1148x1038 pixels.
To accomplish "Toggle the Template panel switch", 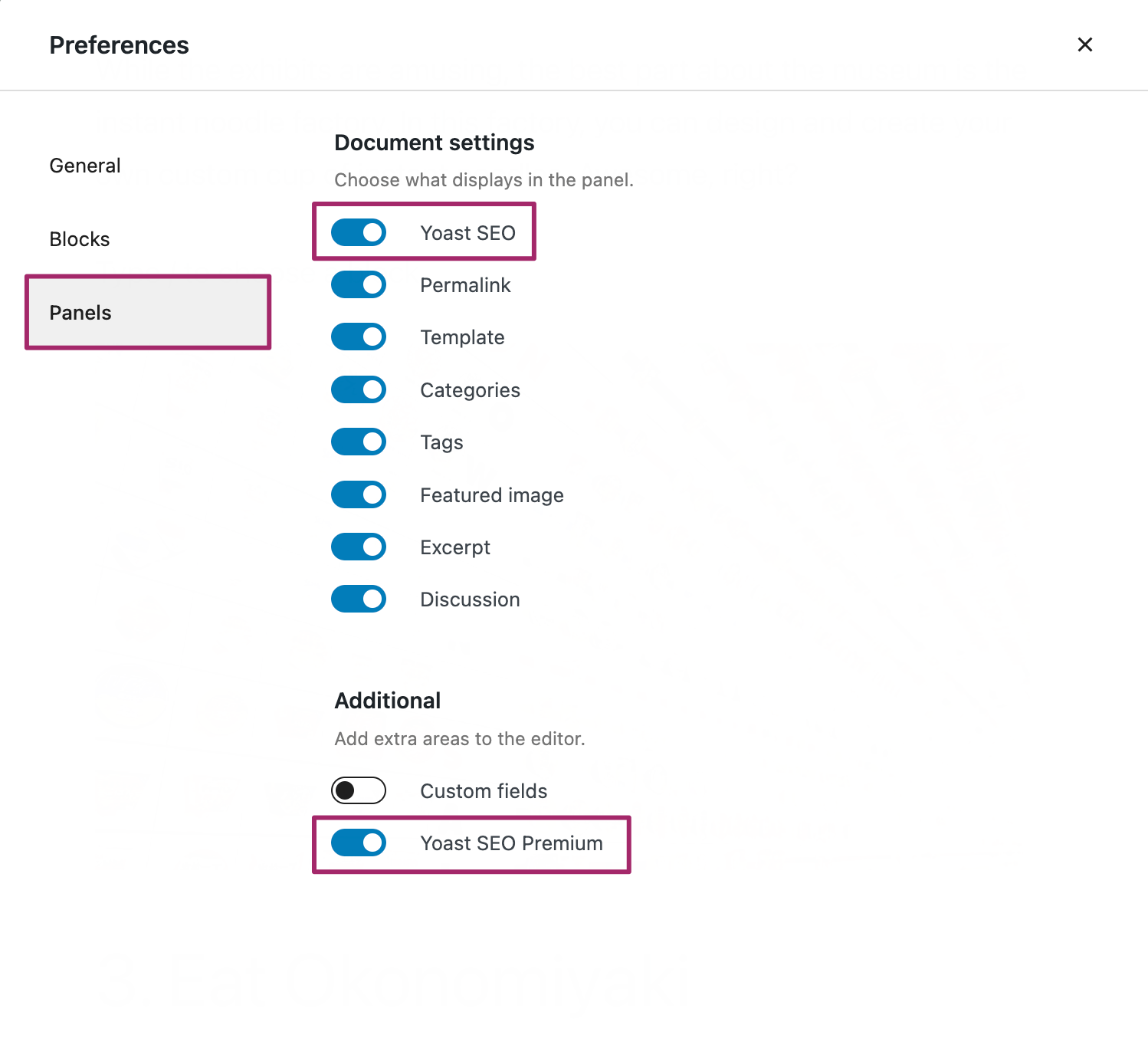I will click(359, 337).
